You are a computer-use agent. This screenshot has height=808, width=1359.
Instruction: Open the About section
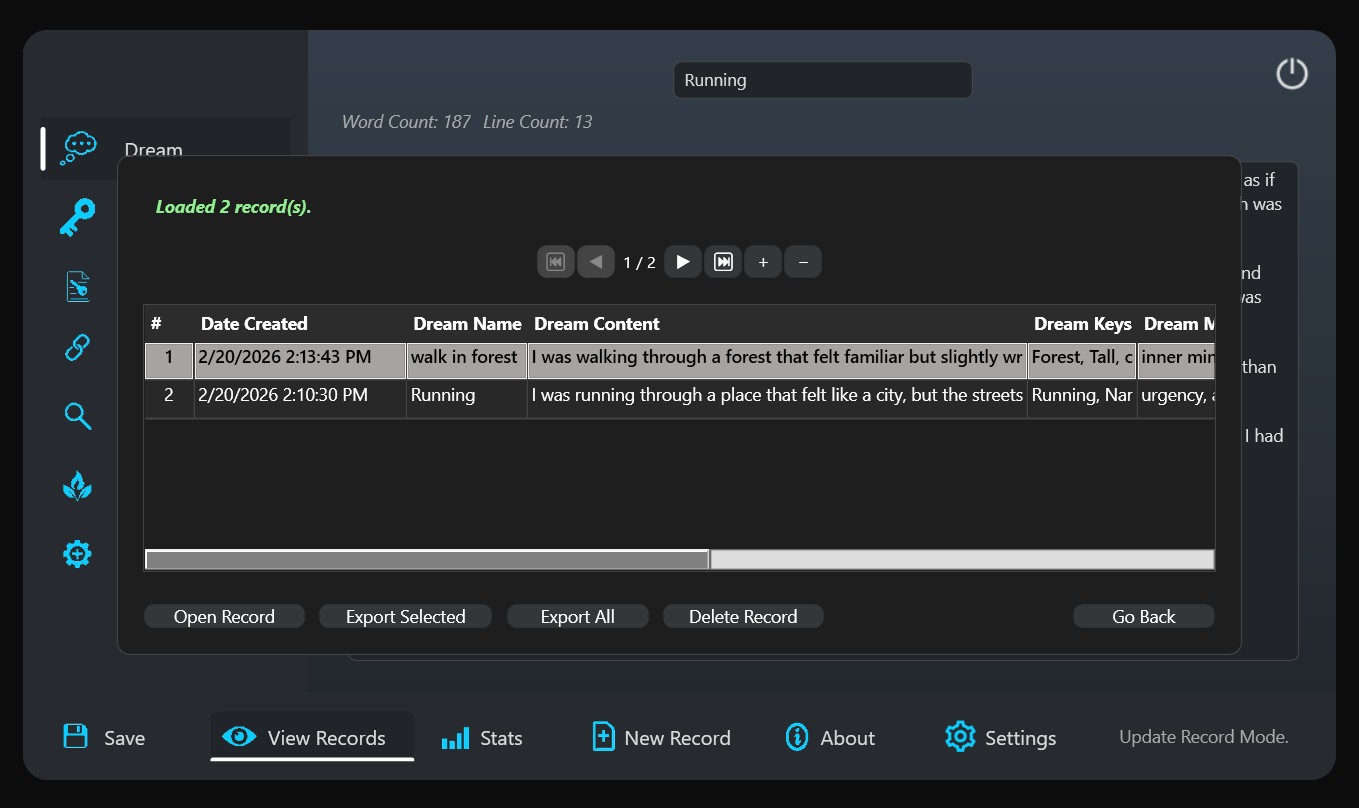click(x=830, y=738)
